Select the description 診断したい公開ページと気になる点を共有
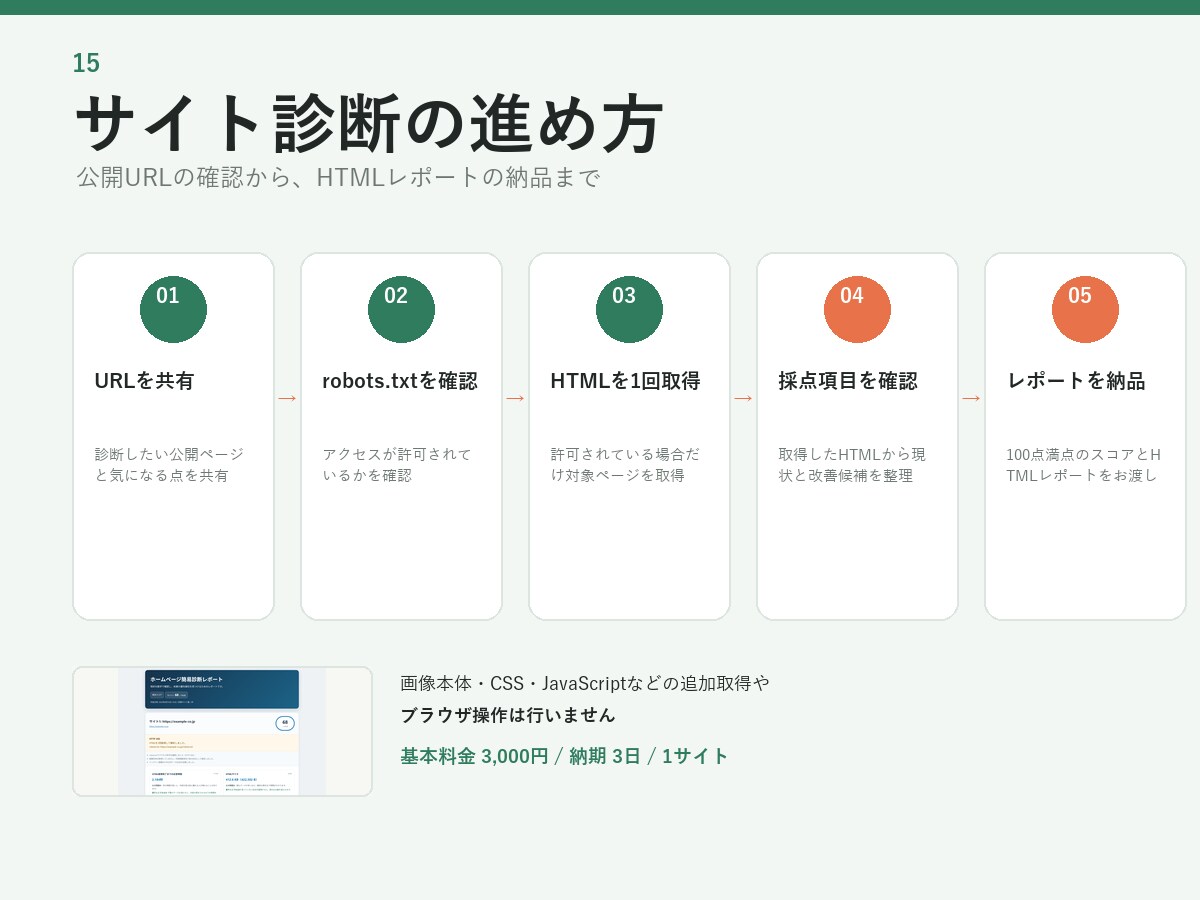The height and width of the screenshot is (900, 1200). (x=169, y=464)
